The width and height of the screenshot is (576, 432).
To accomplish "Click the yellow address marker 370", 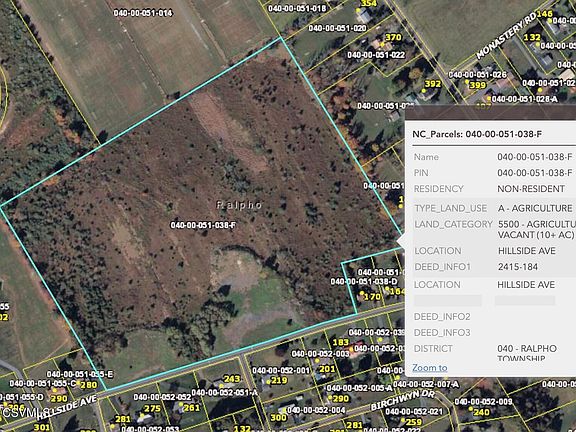I will [x=393, y=37].
